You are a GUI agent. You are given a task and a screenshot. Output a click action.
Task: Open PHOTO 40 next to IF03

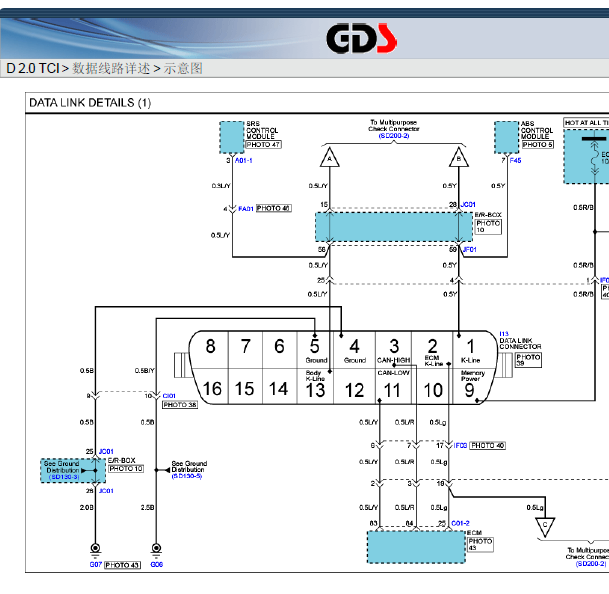487,446
